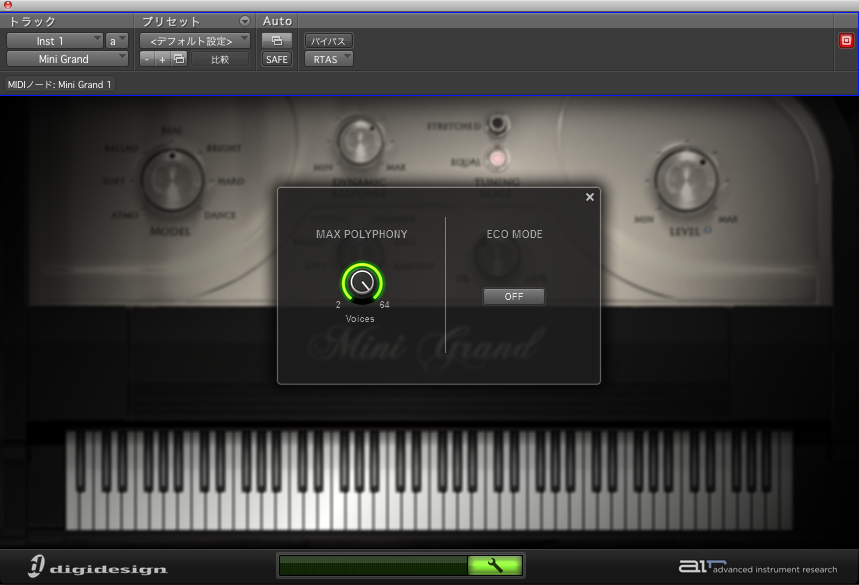Click the Voices label under the knob
This screenshot has height=585, width=859.
pyautogui.click(x=360, y=318)
